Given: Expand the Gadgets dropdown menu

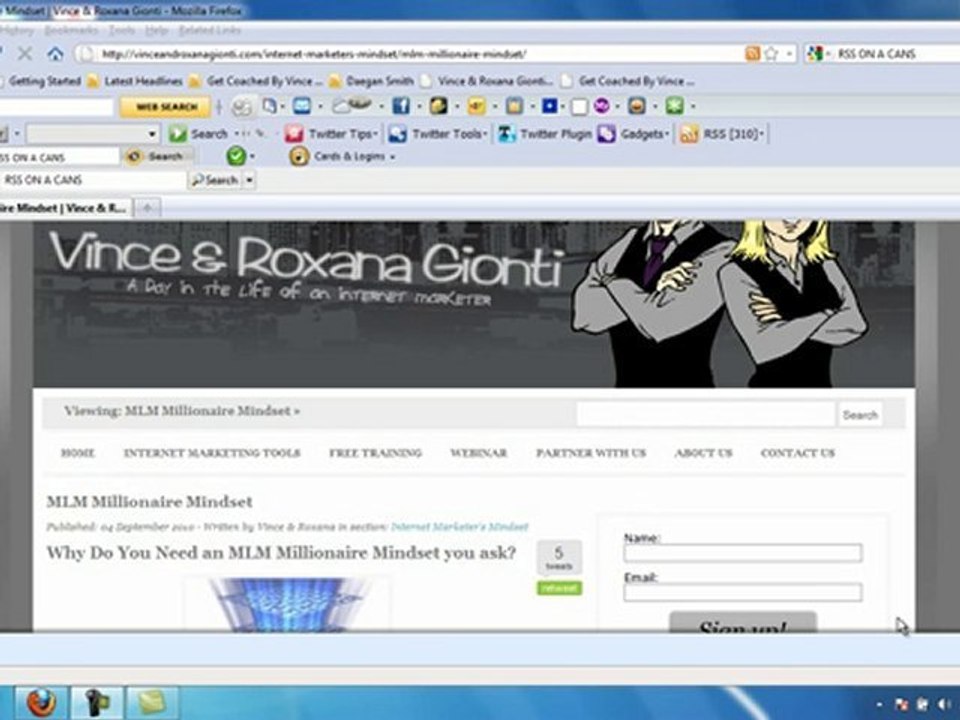Looking at the screenshot, I should [667, 134].
